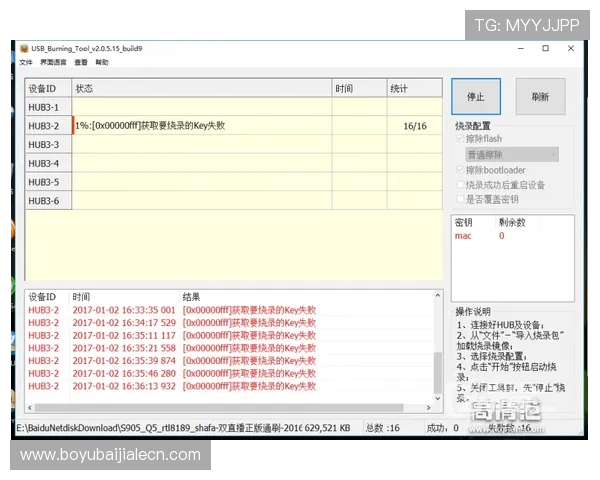Click the log horizontal scroll left arrow
This screenshot has height=480, width=600.
click(x=30, y=408)
